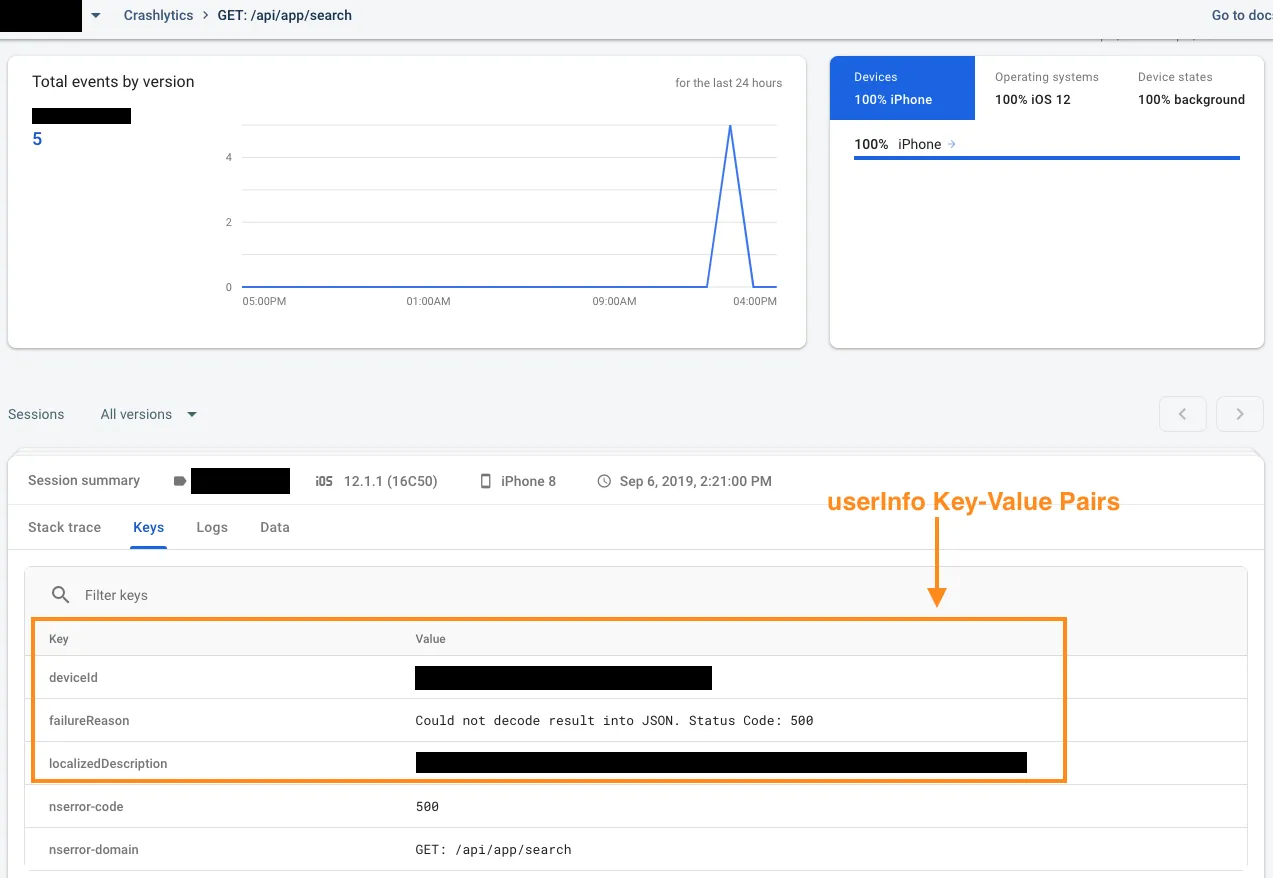Switch to the Data tab

[275, 527]
